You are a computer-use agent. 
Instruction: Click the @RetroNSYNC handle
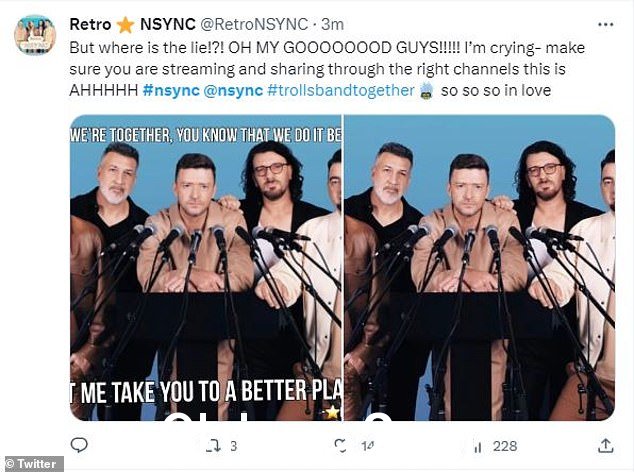[254, 24]
